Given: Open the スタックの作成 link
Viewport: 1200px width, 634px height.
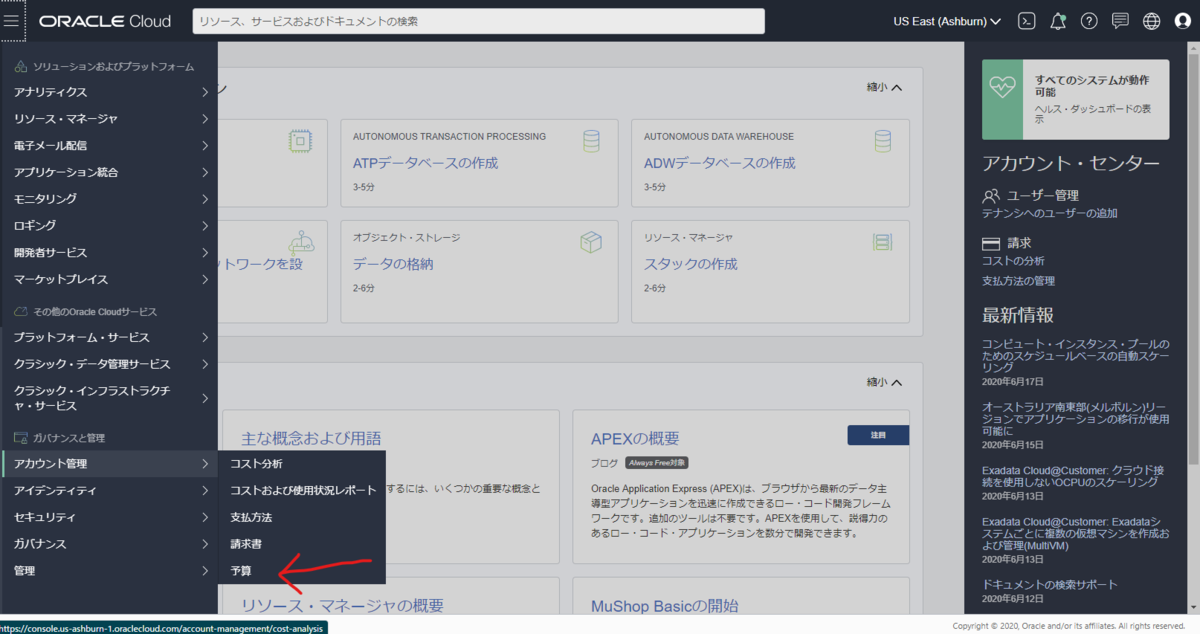Looking at the screenshot, I should click(x=691, y=264).
